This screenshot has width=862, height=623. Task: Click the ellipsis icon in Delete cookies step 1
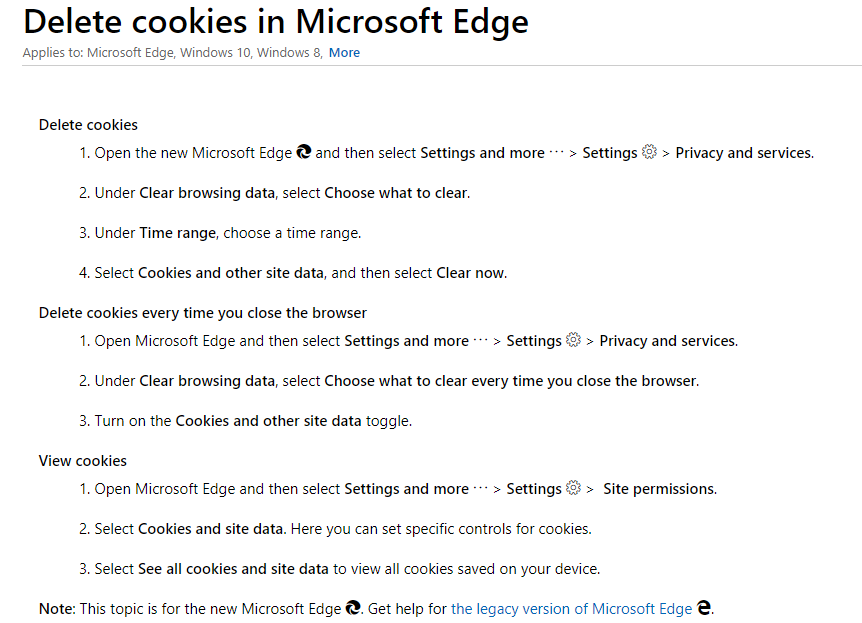pyautogui.click(x=556, y=153)
